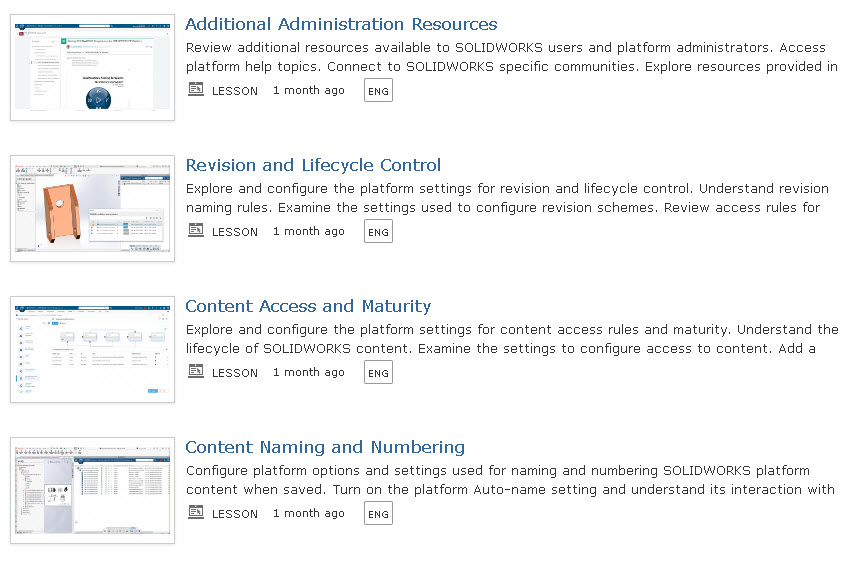
Task: Click the Revision and Lifecycle Control description
Action: [506, 198]
